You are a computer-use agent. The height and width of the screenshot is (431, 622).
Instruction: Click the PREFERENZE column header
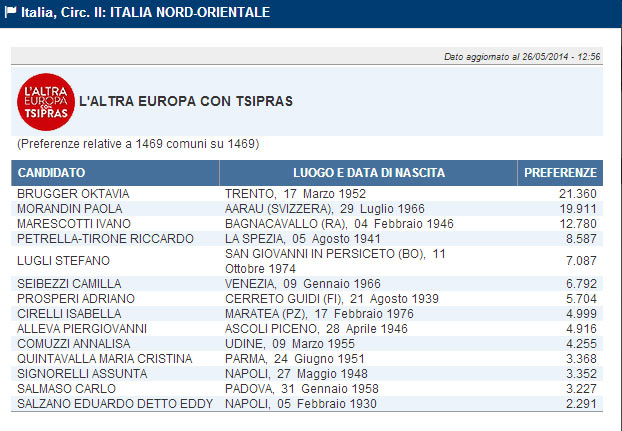point(561,173)
